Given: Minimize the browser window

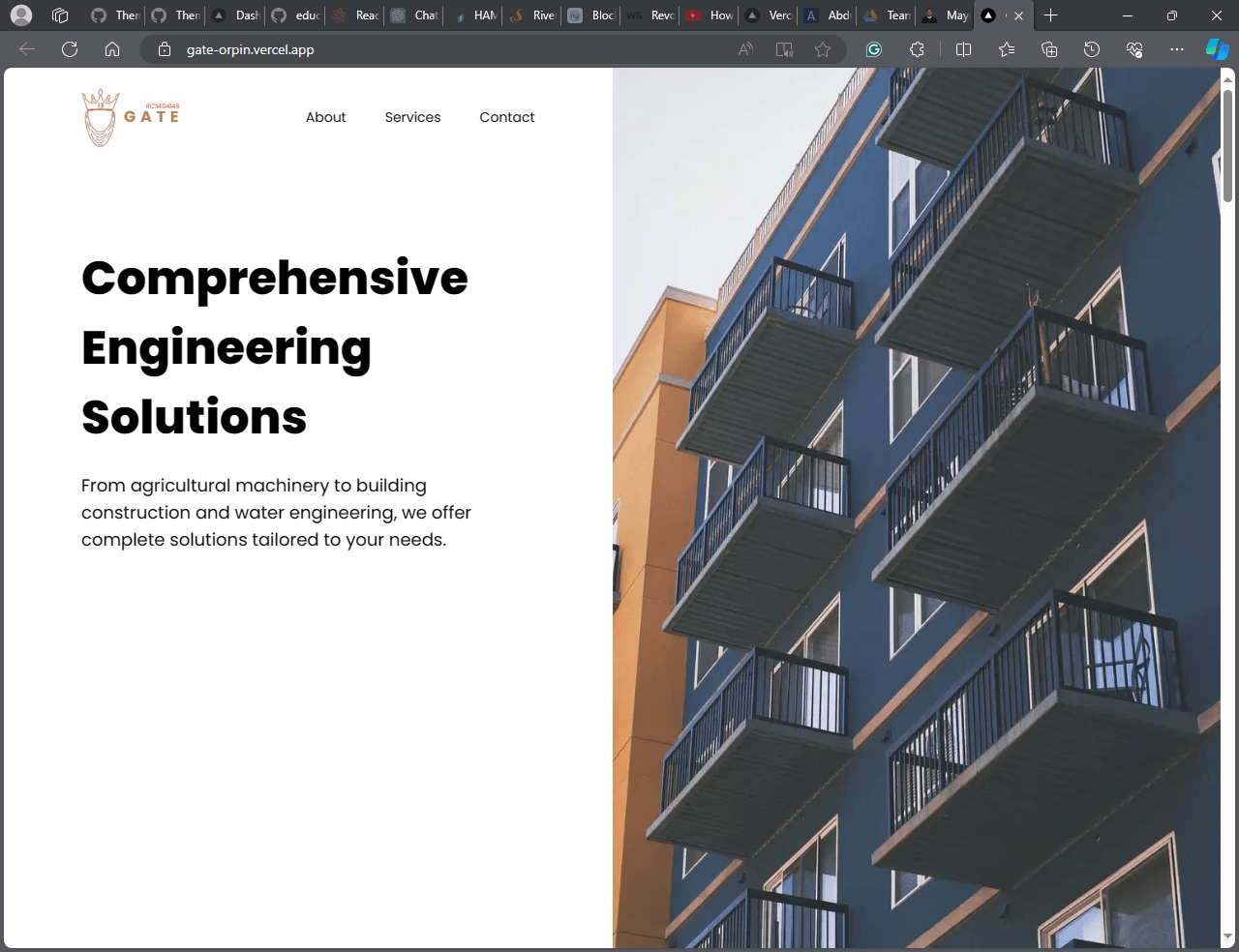Looking at the screenshot, I should tap(1128, 15).
